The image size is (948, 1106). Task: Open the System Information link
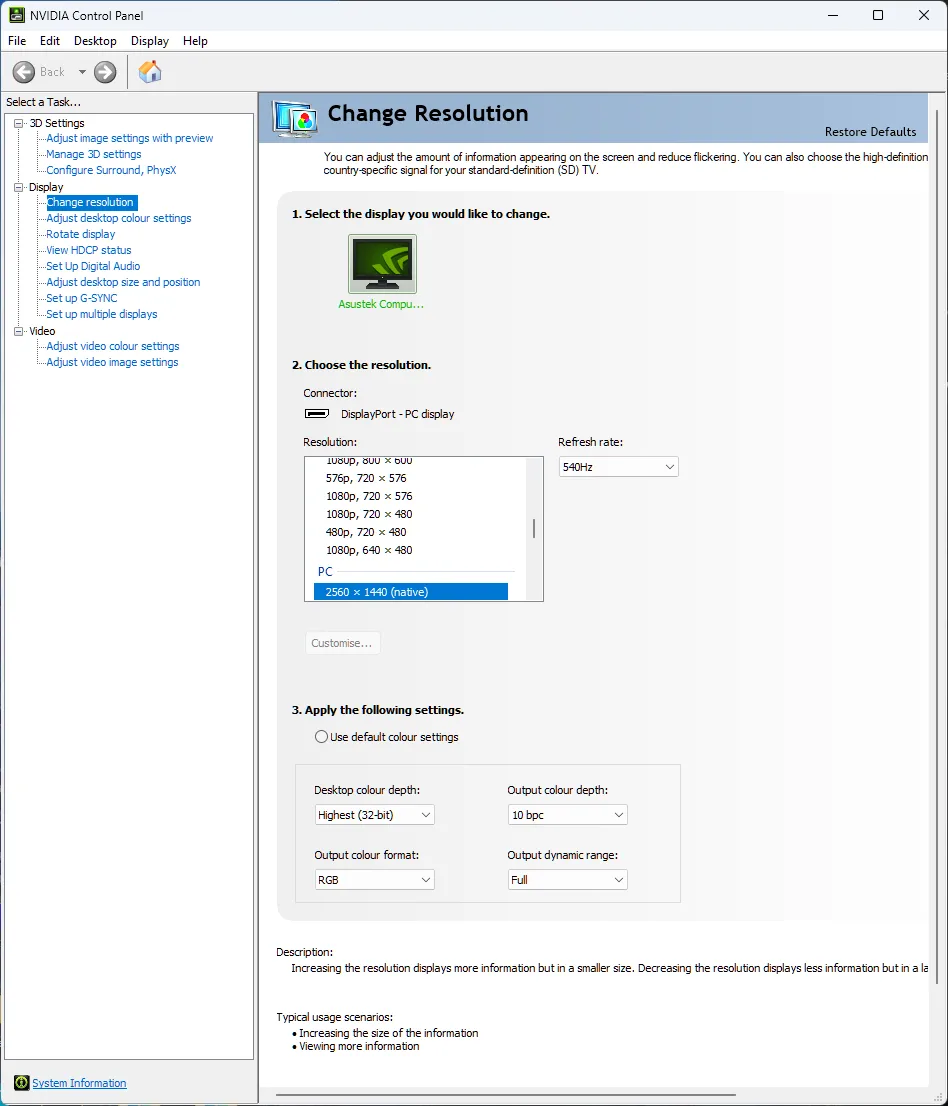[x=79, y=1083]
